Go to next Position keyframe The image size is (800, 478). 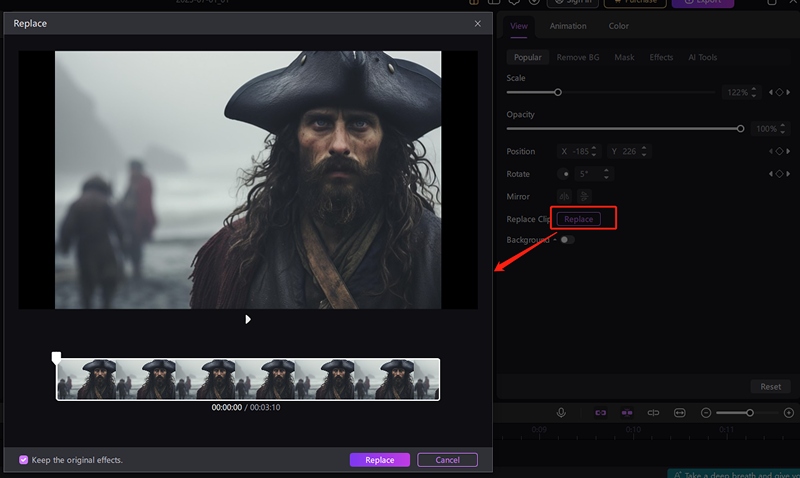(x=788, y=152)
